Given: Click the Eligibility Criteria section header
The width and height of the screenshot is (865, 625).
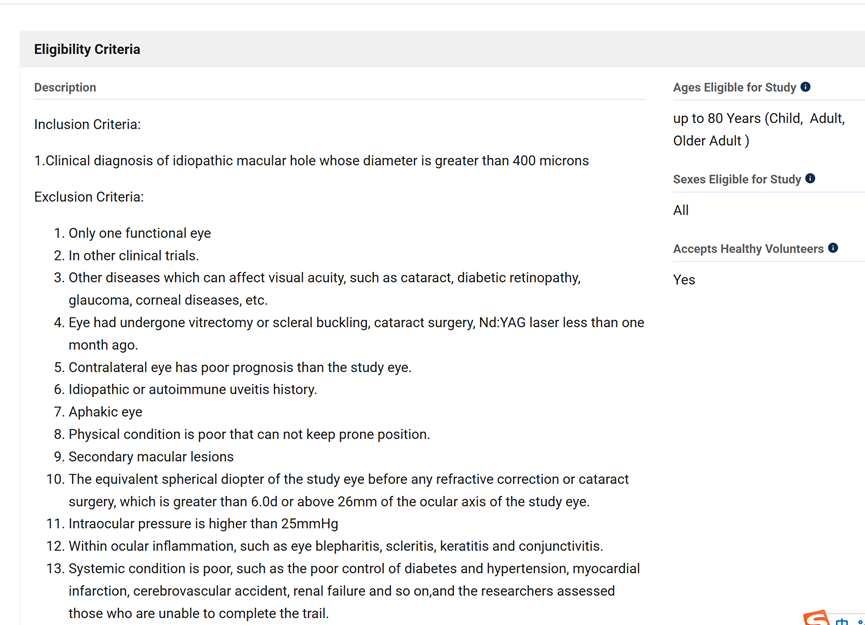Looking at the screenshot, I should pyautogui.click(x=87, y=49).
